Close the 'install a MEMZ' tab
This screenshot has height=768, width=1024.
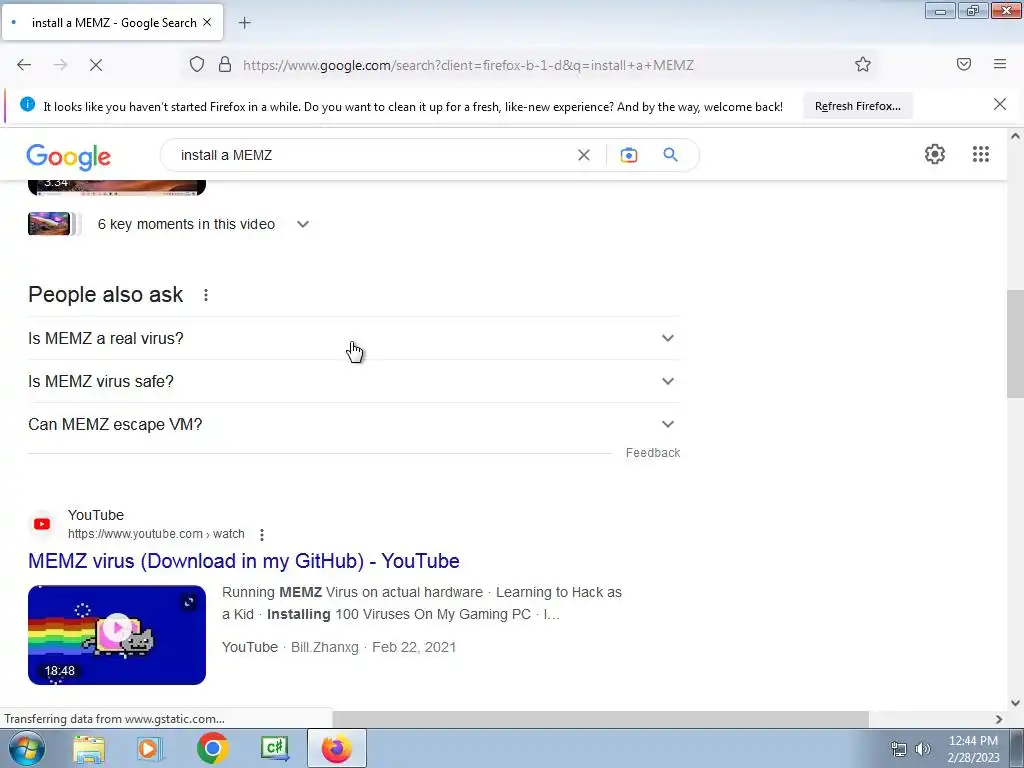[207, 22]
